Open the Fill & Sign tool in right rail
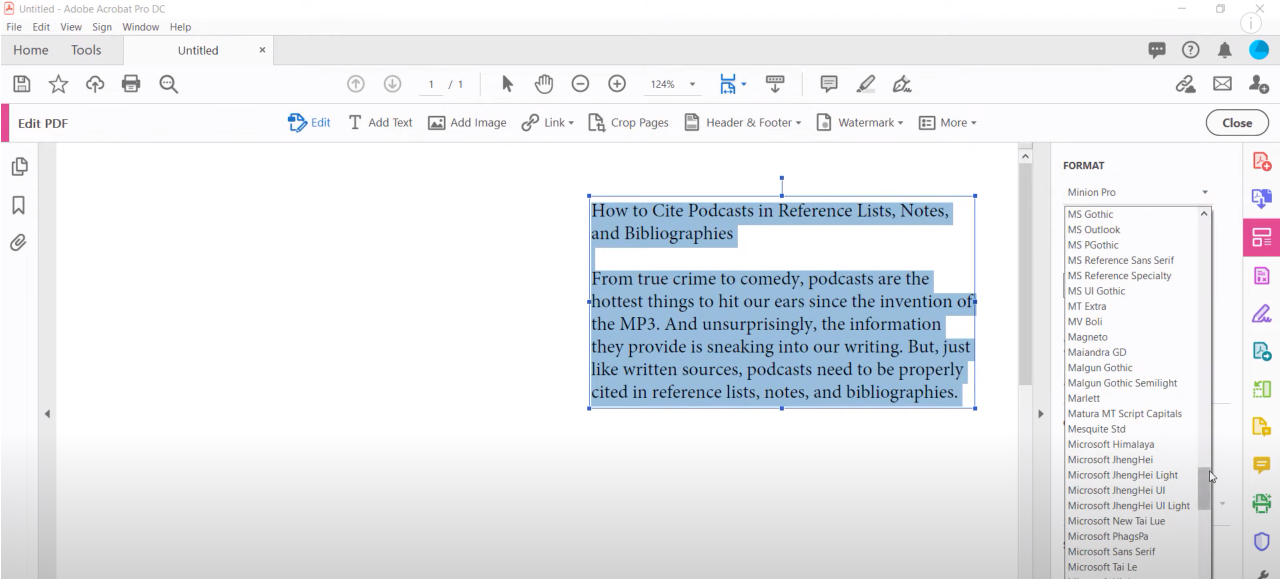 (1262, 313)
